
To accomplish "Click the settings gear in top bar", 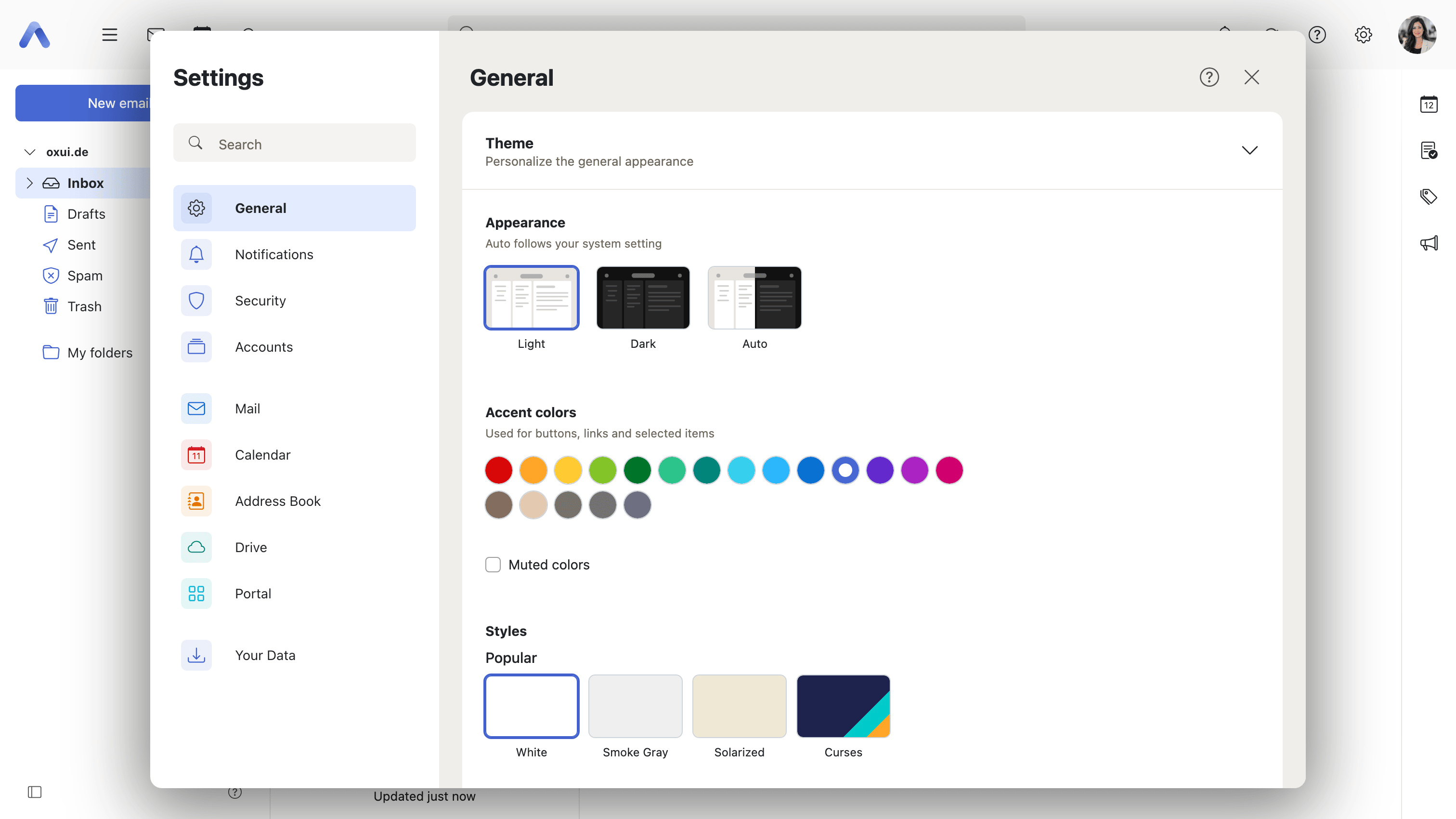I will [x=1363, y=35].
